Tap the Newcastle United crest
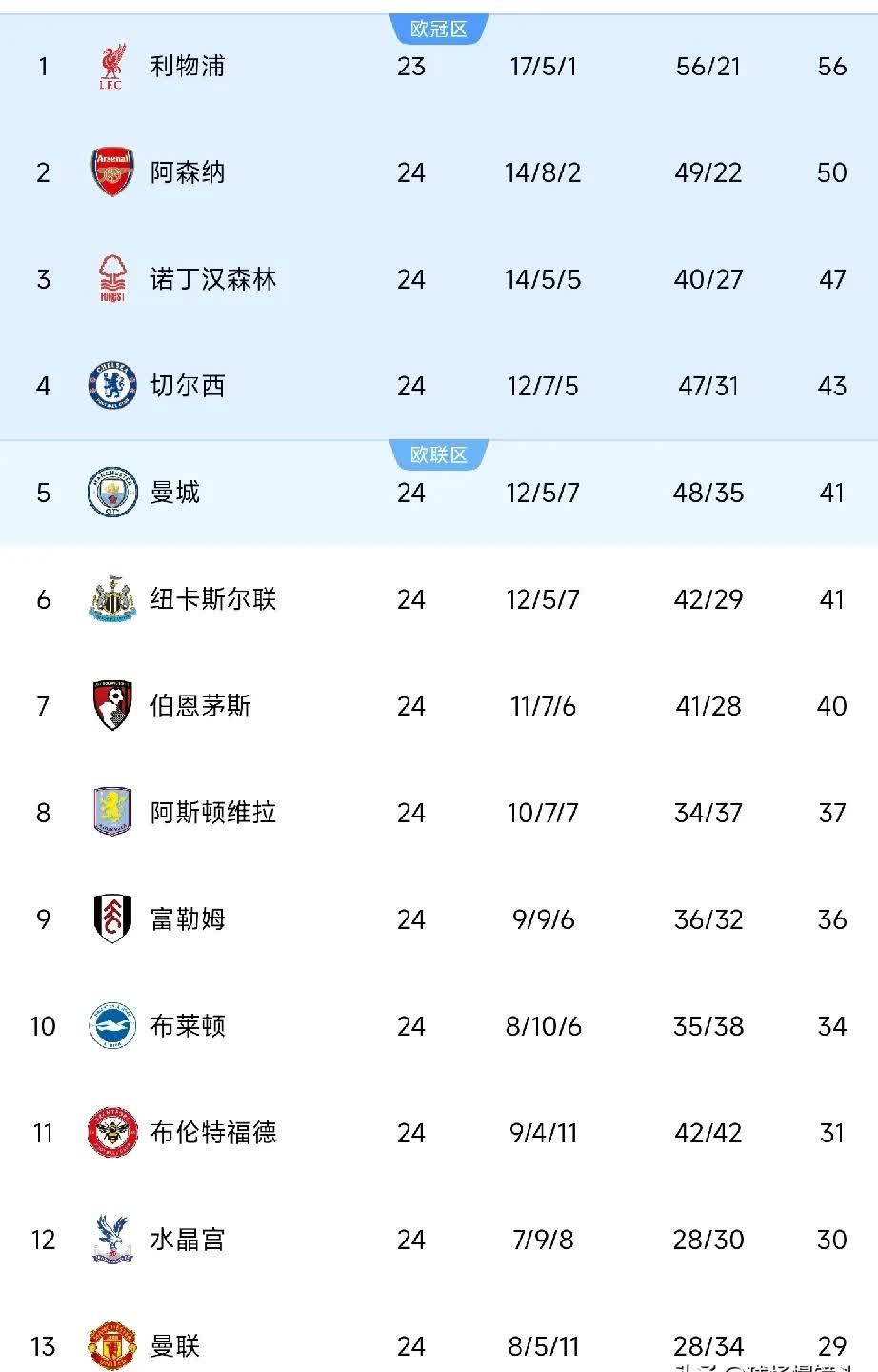878x1372 pixels. tap(112, 599)
